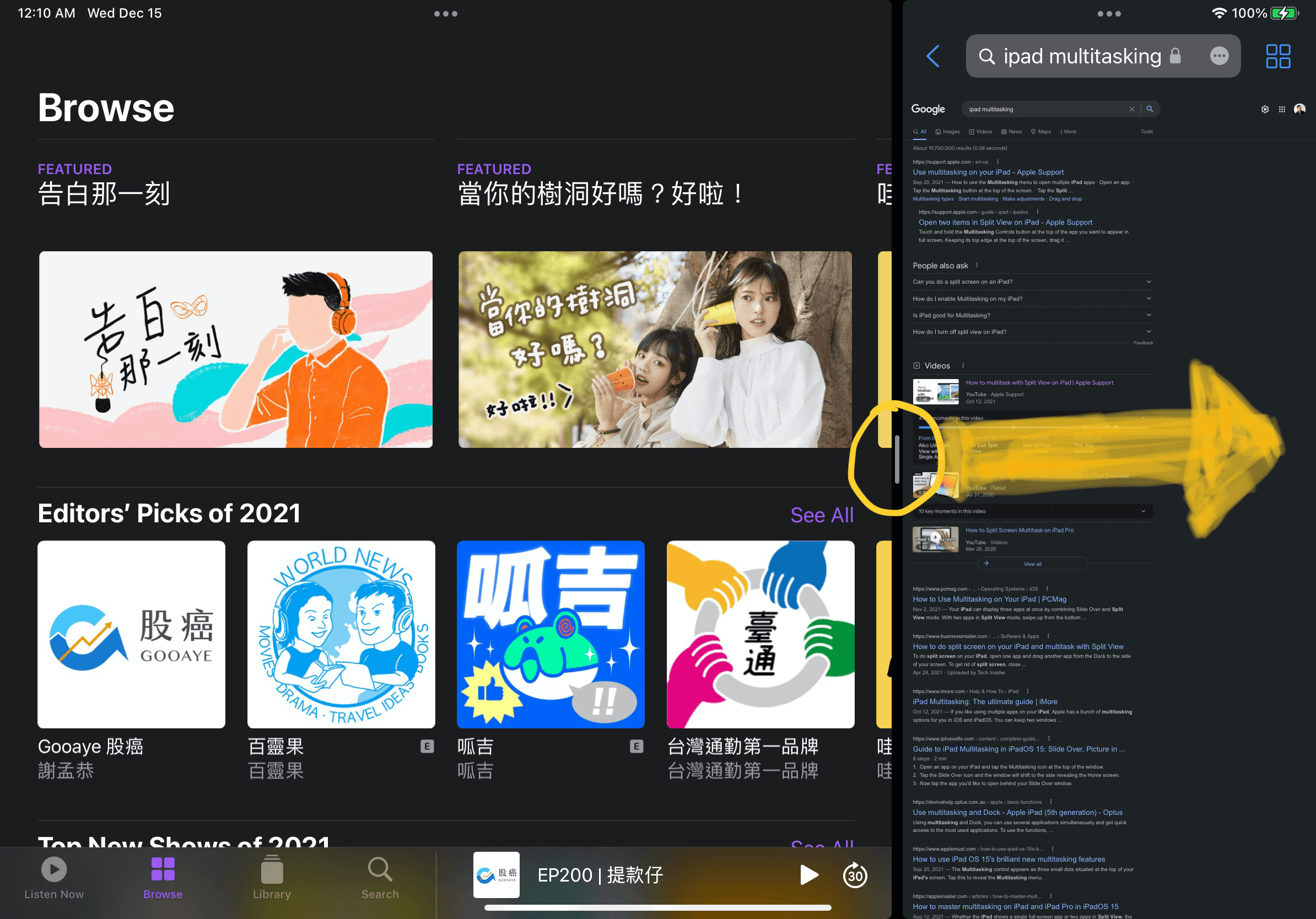
Task: Tap the split view divider handle
Action: [897, 459]
